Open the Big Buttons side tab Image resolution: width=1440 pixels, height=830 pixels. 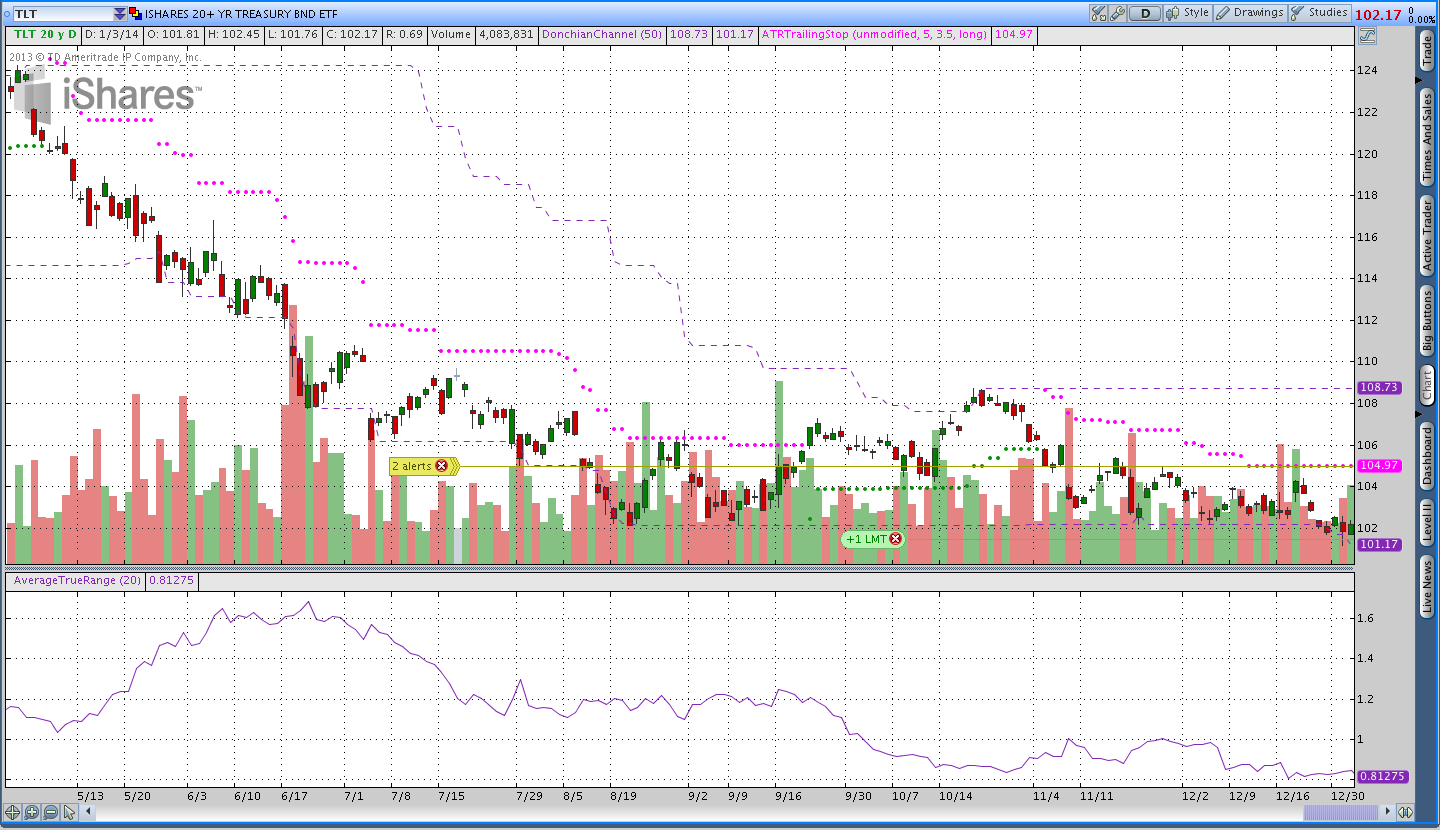1427,320
